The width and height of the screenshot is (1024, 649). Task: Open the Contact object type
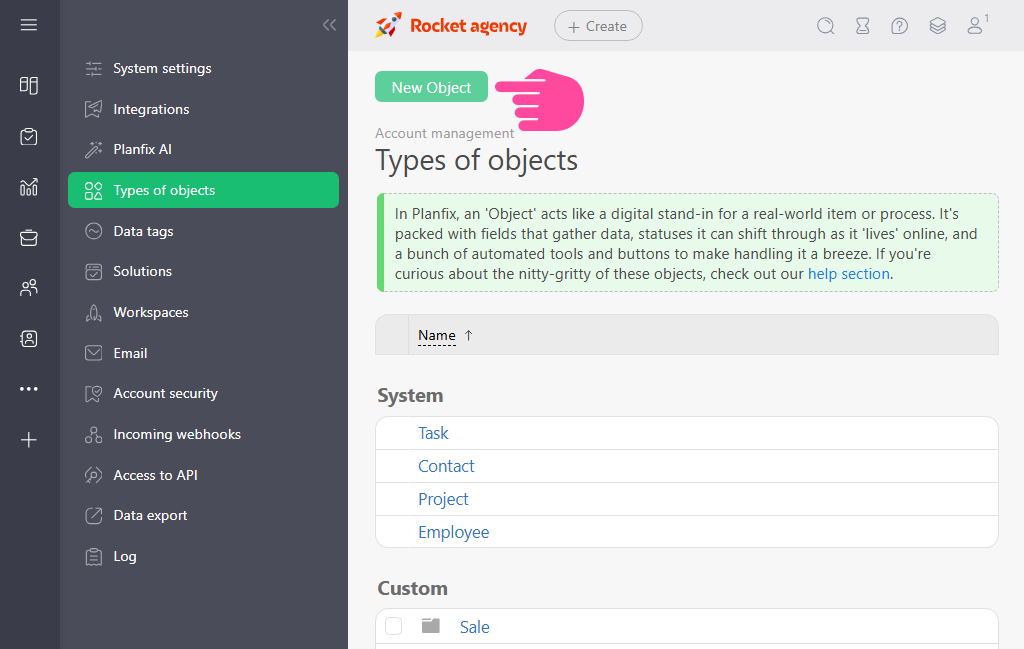446,466
